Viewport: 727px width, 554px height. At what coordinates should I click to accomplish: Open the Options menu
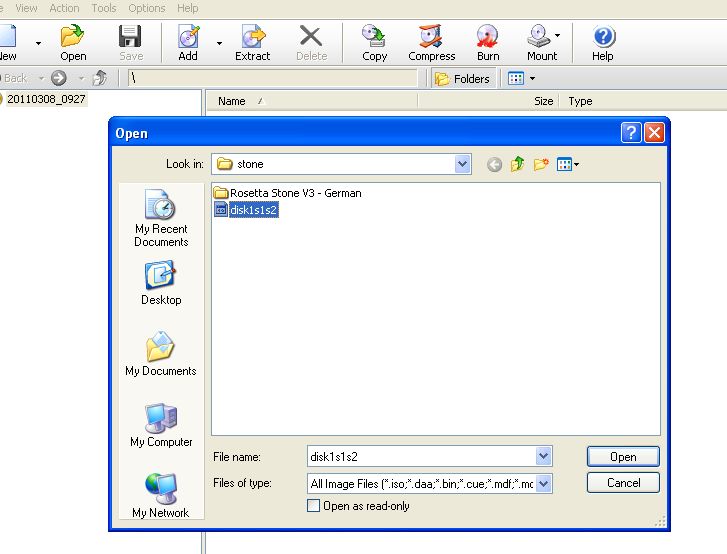pos(146,8)
